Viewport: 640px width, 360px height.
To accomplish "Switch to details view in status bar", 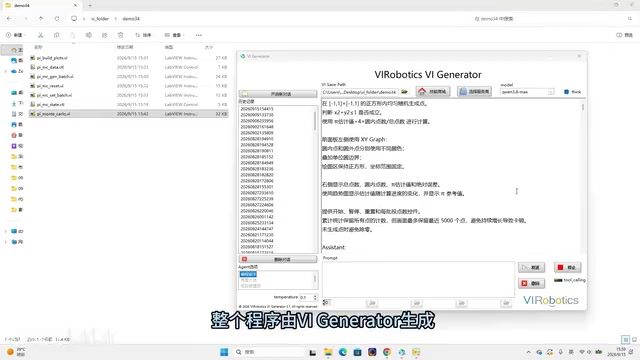I will [x=625, y=339].
